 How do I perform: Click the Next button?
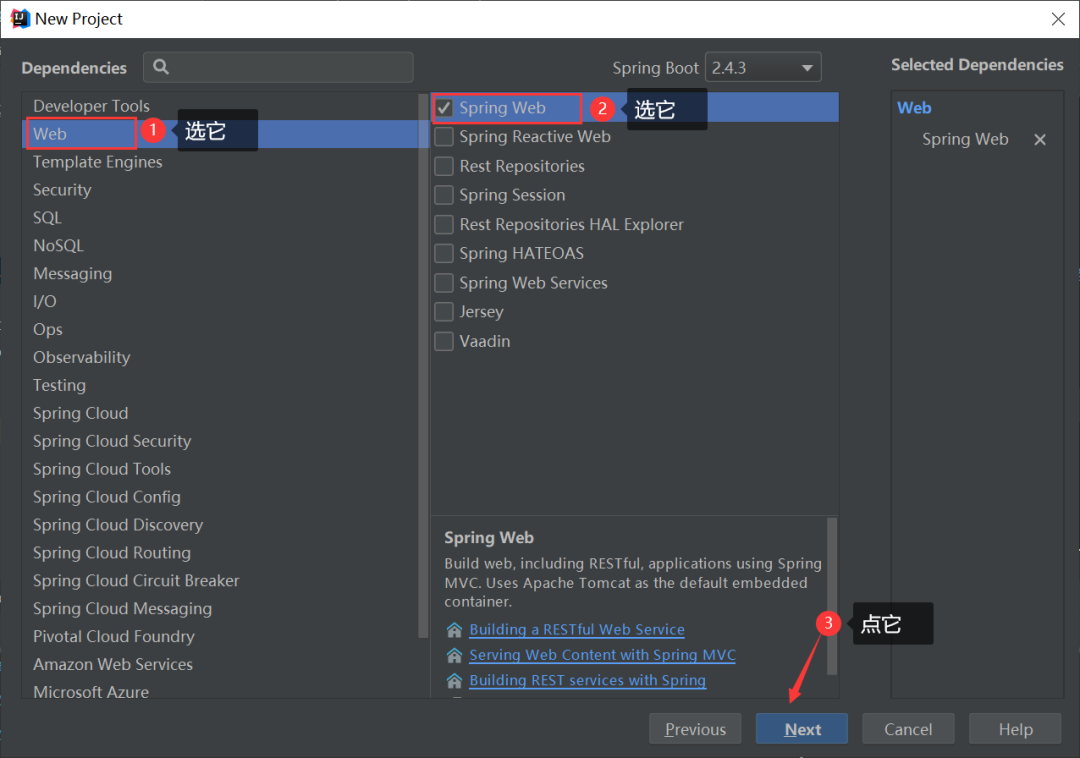[x=802, y=729]
